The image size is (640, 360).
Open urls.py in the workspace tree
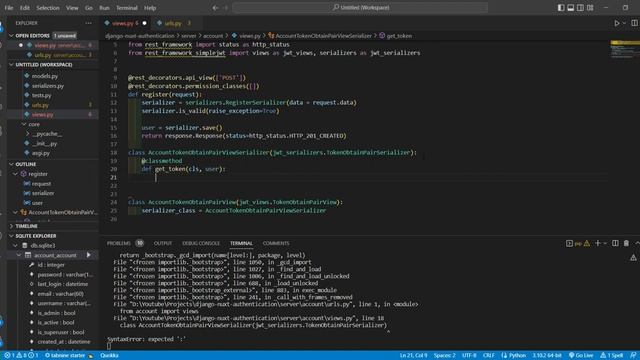pos(40,105)
